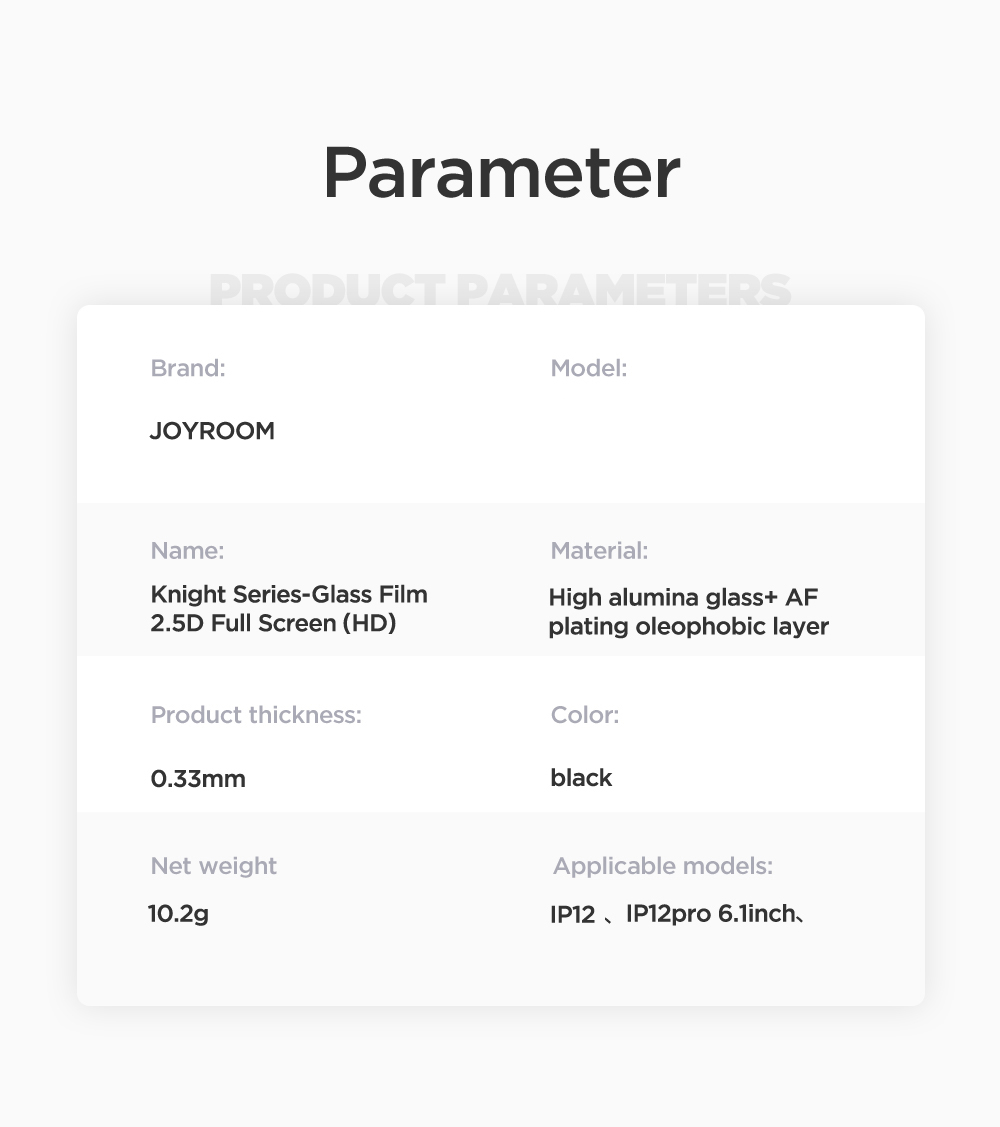Click the 10.2g weight value
The width and height of the screenshot is (1000, 1127).
pos(178,914)
